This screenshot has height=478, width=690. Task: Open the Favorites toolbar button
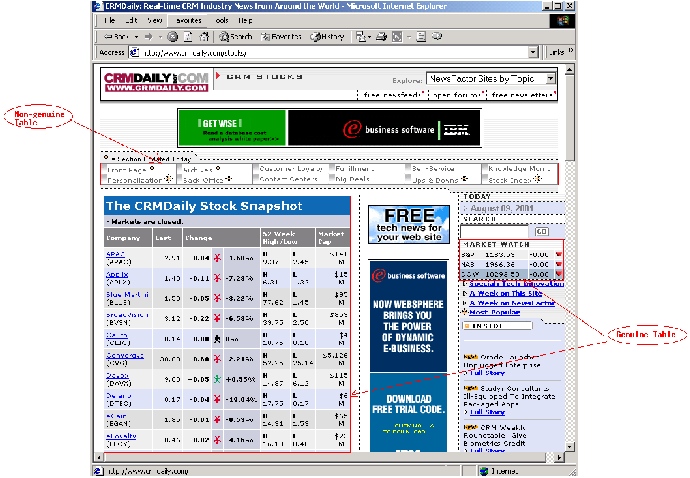tap(281, 37)
